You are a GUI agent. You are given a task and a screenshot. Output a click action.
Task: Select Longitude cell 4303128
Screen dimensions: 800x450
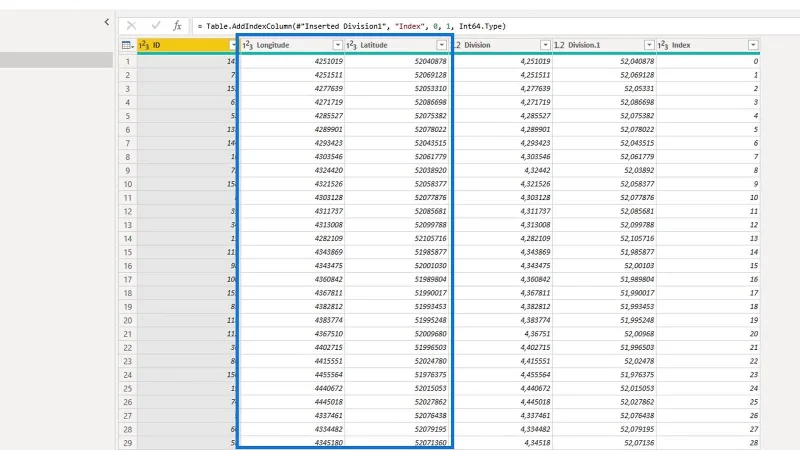(292, 197)
